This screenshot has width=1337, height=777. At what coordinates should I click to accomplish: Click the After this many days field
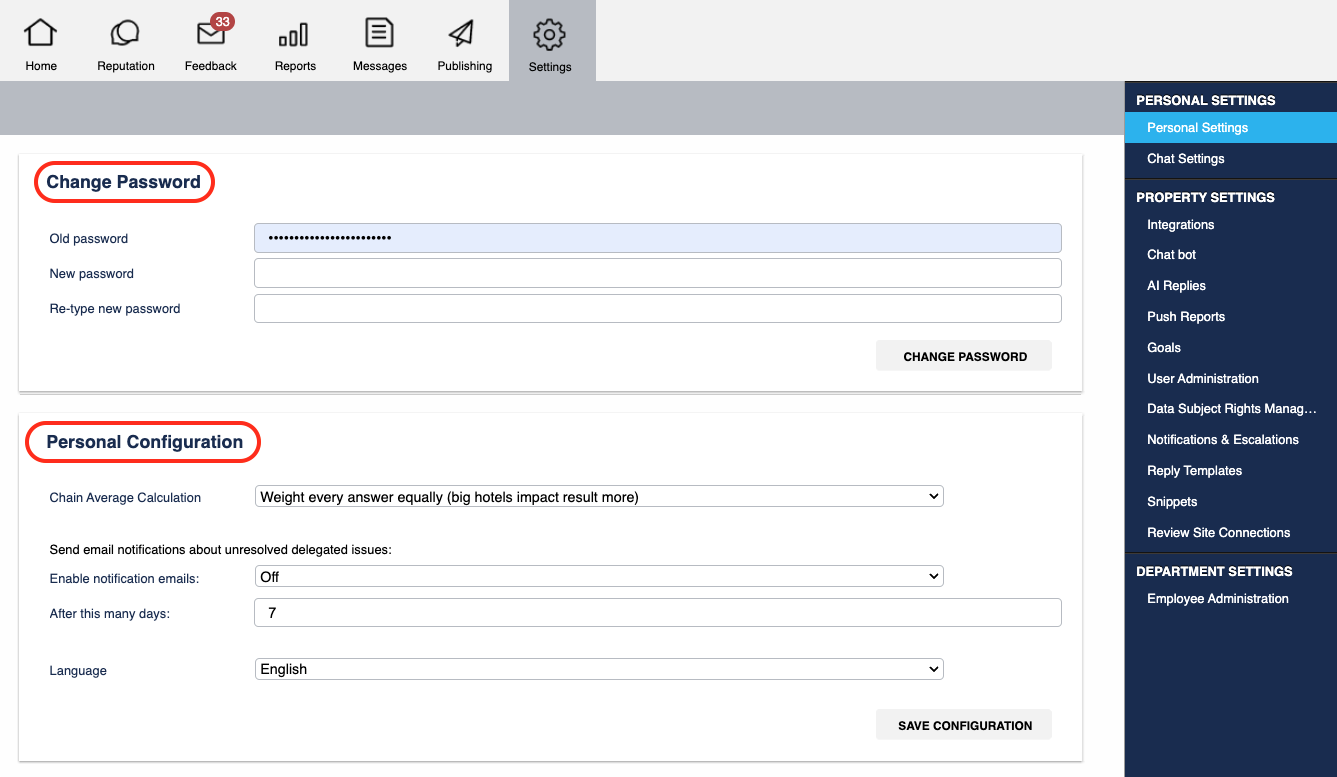pos(658,613)
